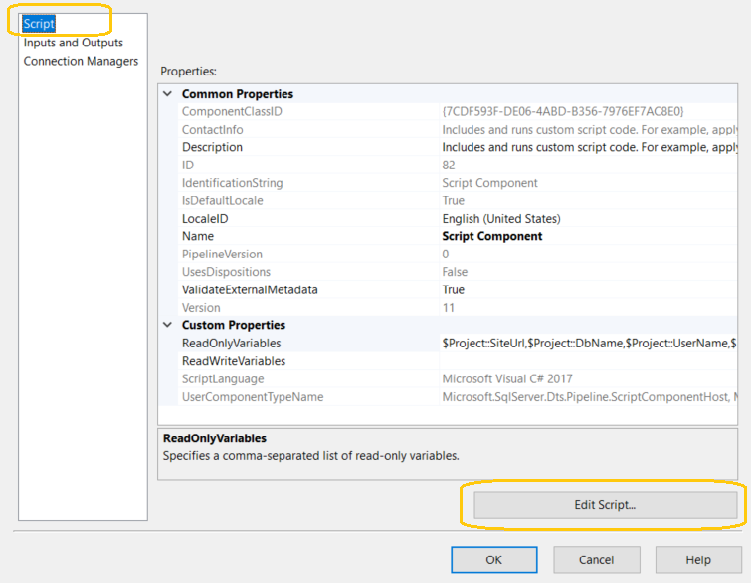This screenshot has height=583, width=751.
Task: Edit the ReadOnlyVariables value field
Action: 588,343
